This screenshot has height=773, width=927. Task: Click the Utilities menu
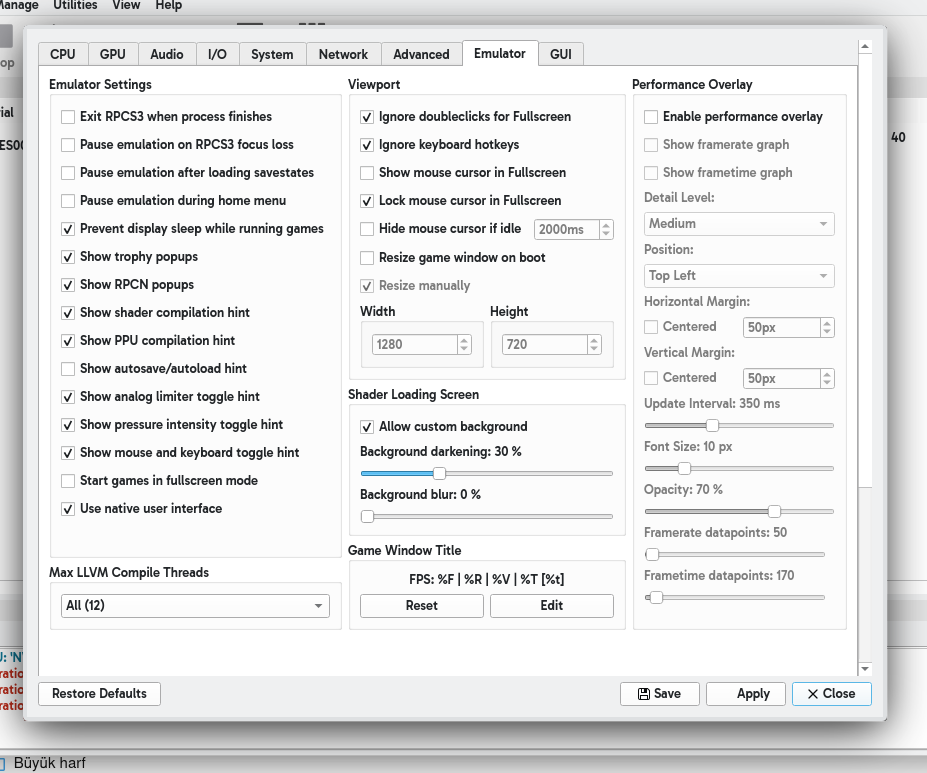click(x=75, y=5)
